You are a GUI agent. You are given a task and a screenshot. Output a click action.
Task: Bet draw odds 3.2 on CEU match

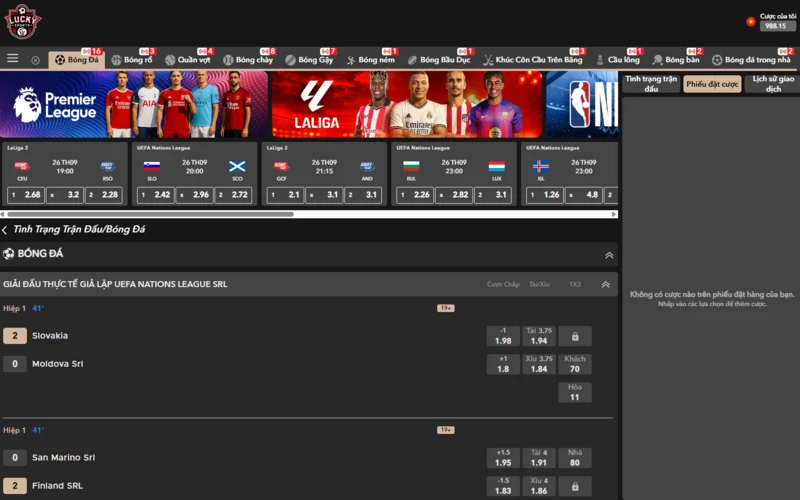click(65, 195)
